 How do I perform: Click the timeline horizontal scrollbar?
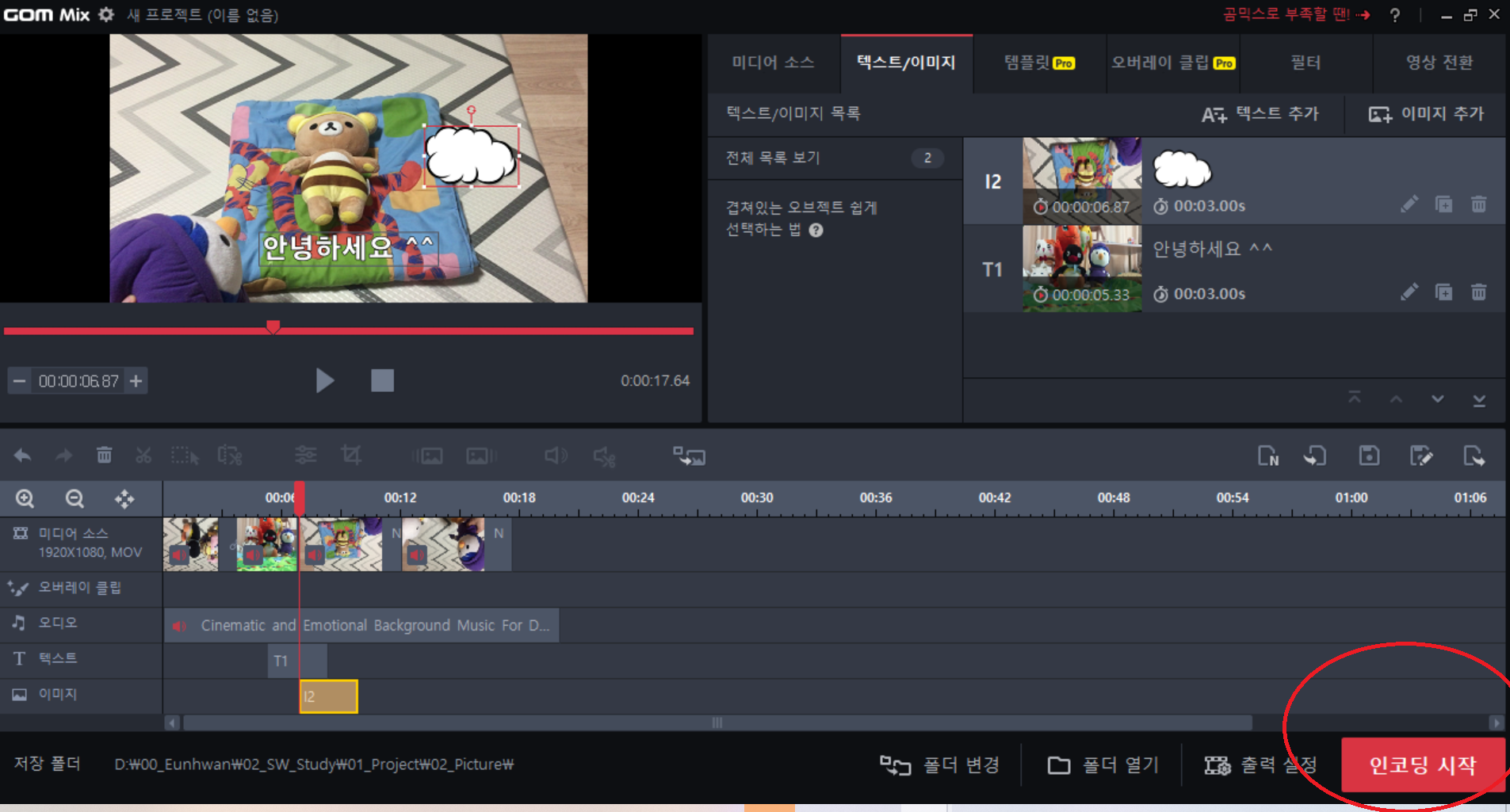[x=717, y=722]
